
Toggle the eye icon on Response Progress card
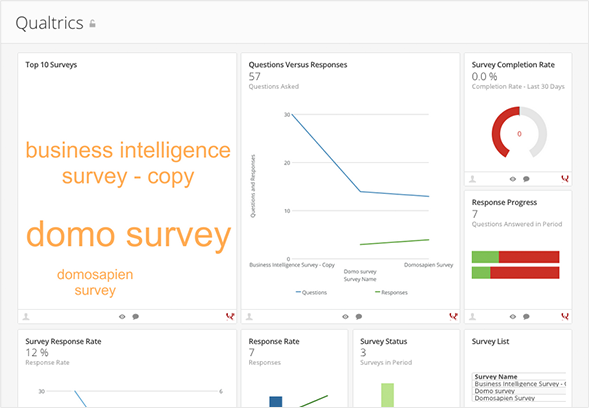513,317
